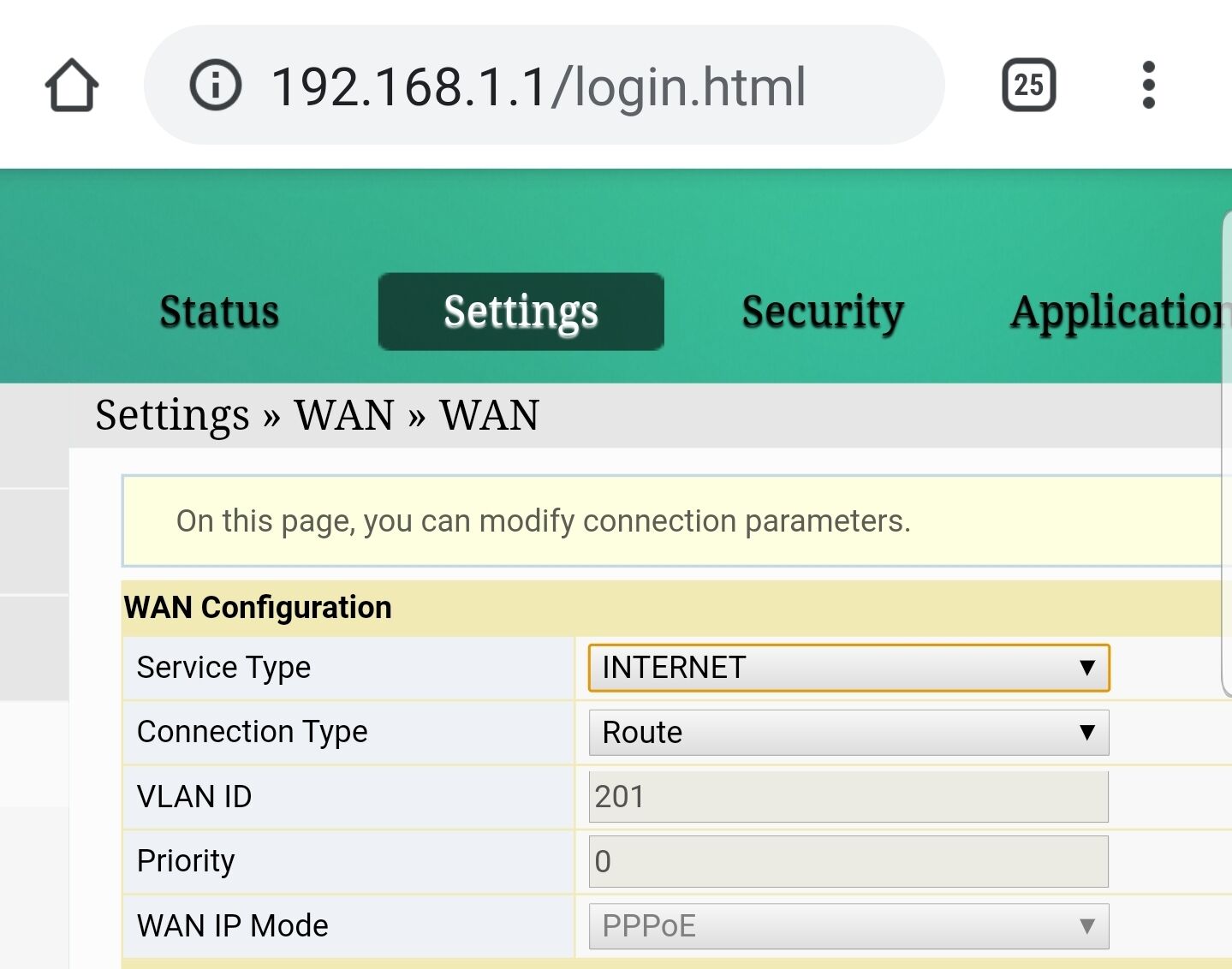Image resolution: width=1232 pixels, height=969 pixels.
Task: Click the page scrollbar on right edge
Action: 1226,454
